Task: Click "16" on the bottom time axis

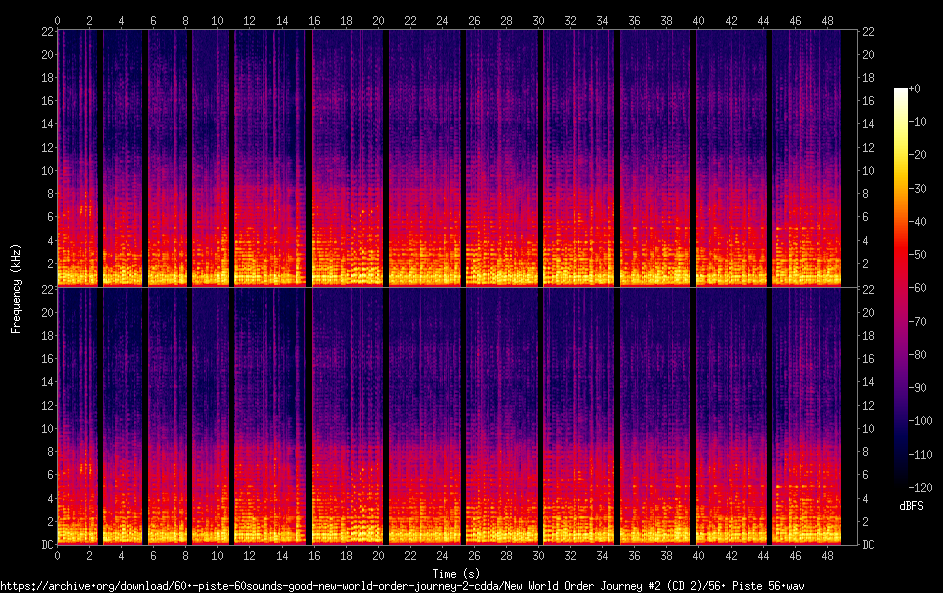Action: click(314, 556)
